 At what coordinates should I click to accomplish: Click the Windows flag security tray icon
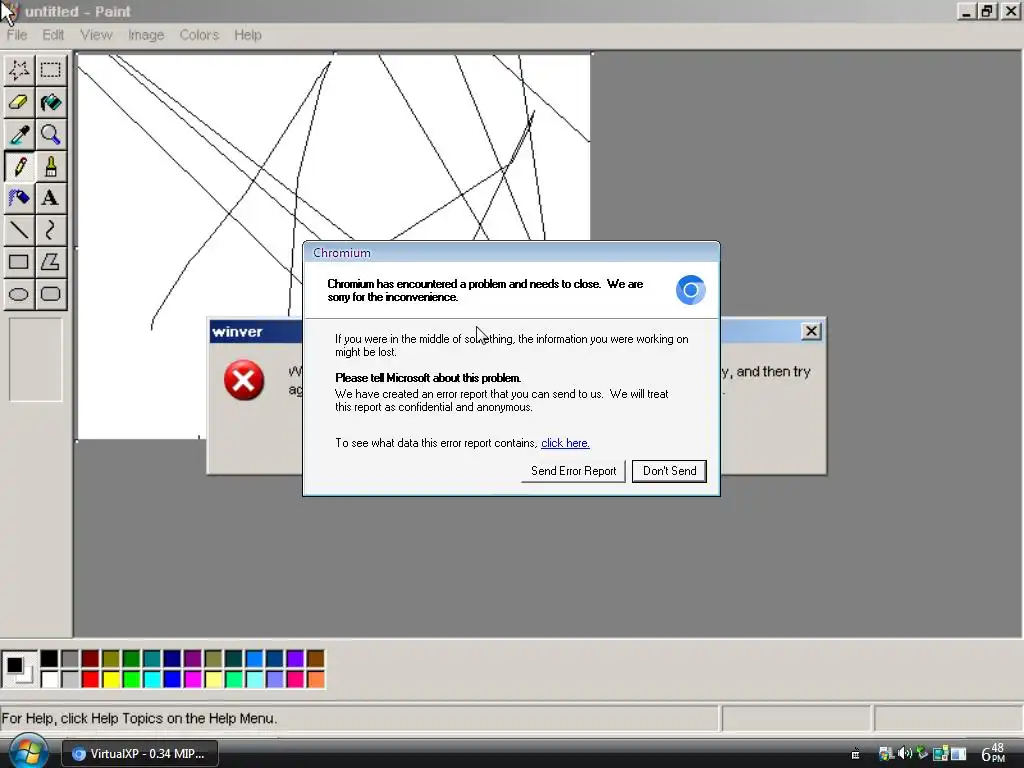pyautogui.click(x=886, y=754)
